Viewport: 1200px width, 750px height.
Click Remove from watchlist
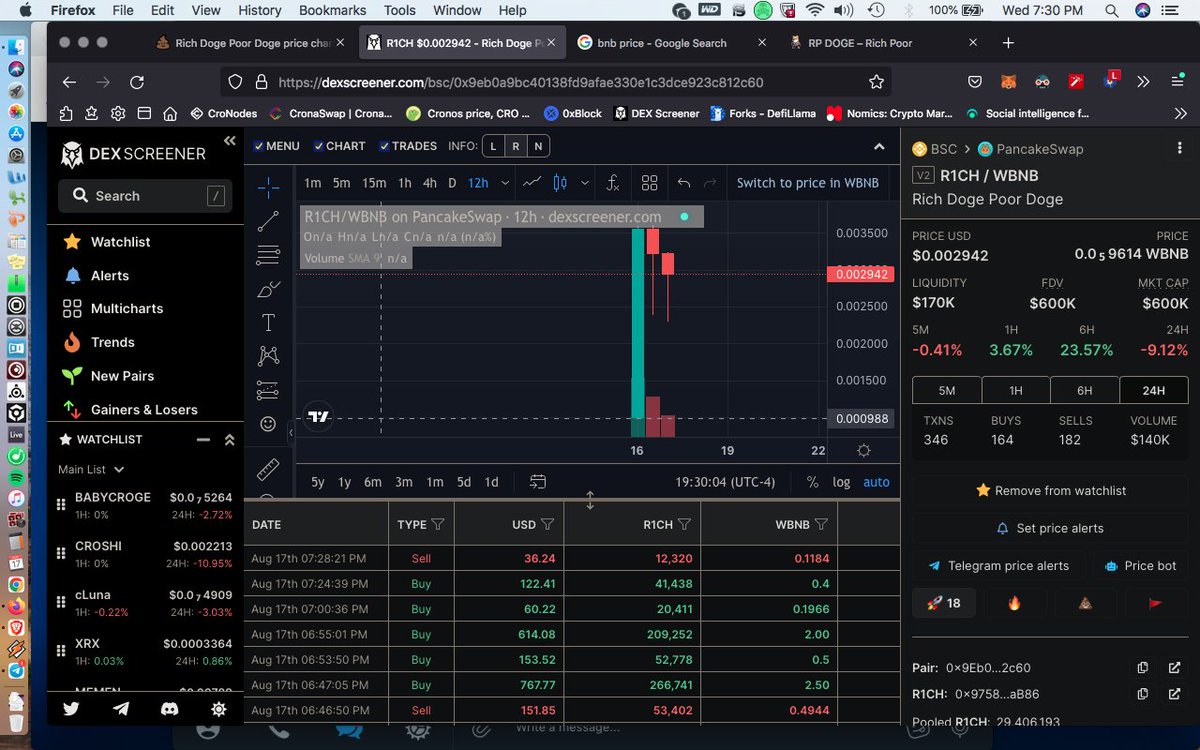(1050, 490)
